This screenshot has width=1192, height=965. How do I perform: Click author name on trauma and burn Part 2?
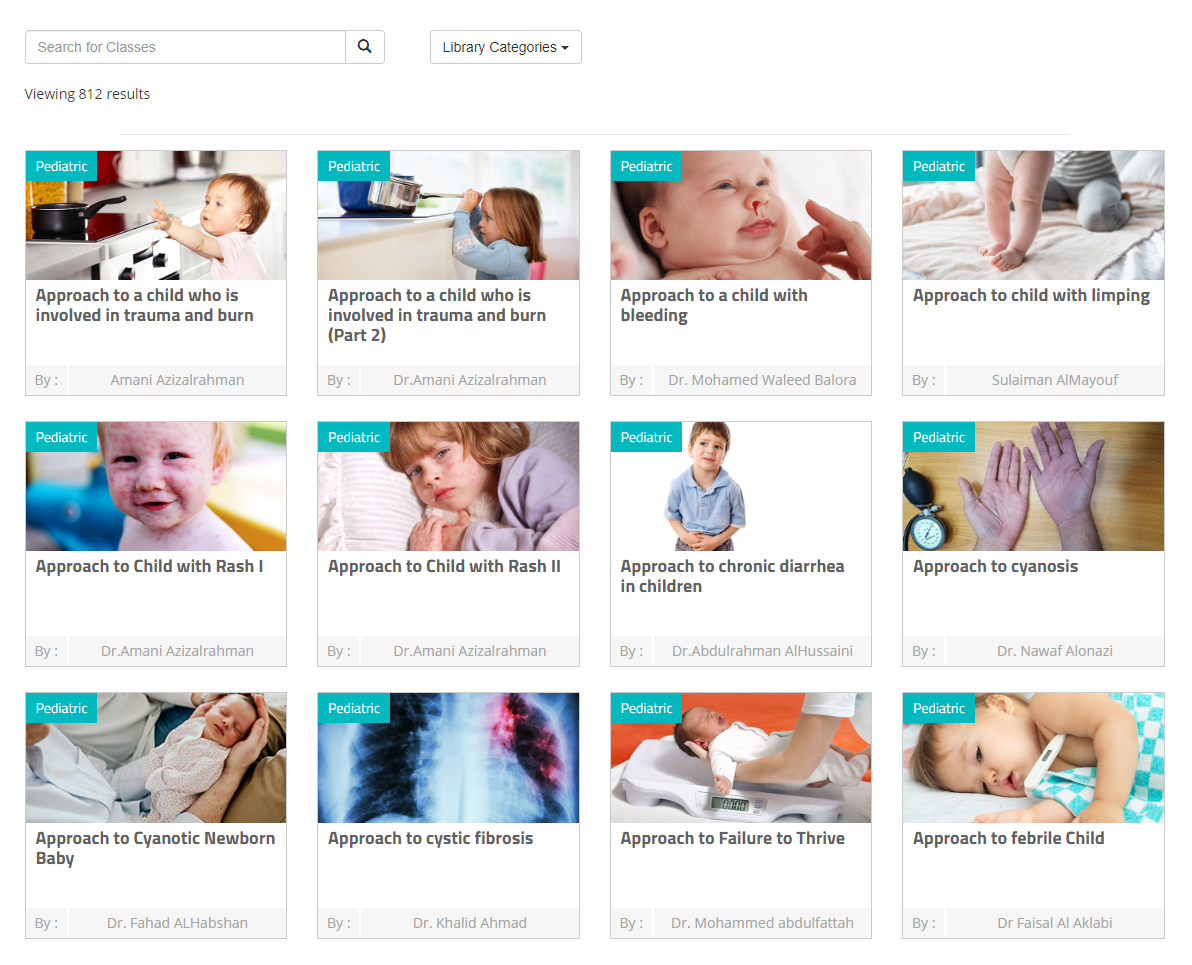470,380
